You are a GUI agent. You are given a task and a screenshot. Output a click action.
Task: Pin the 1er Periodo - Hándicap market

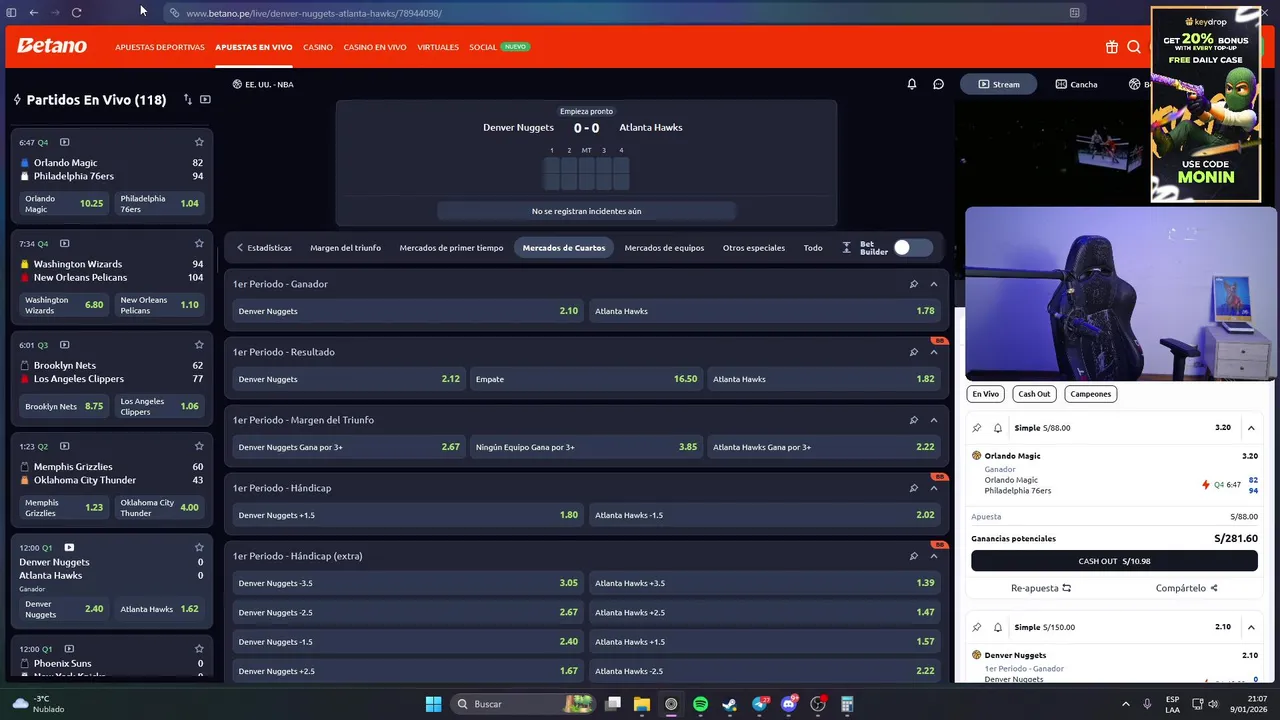(x=913, y=488)
